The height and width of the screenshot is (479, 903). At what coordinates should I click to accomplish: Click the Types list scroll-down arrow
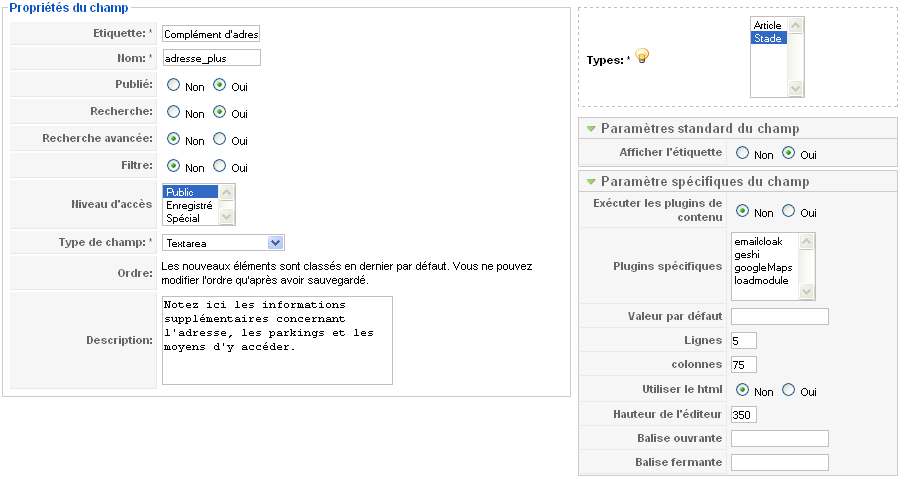[795, 88]
